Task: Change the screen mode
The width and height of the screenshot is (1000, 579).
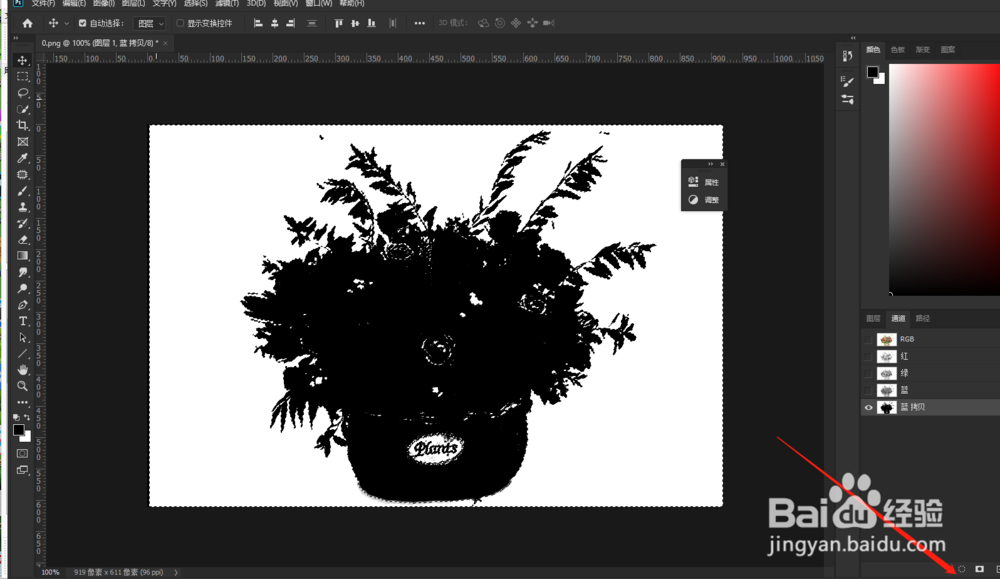Action: coord(22,470)
